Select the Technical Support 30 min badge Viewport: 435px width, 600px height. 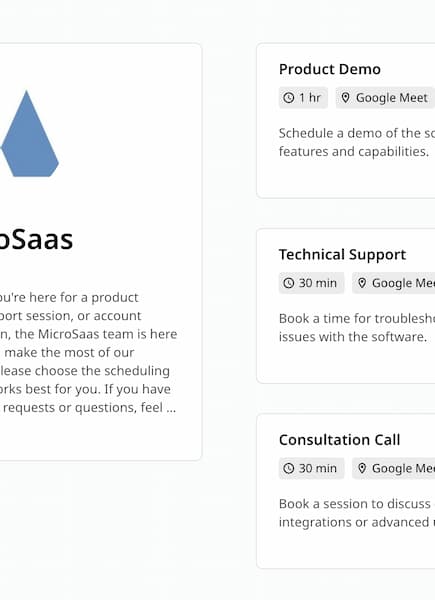coord(311,283)
